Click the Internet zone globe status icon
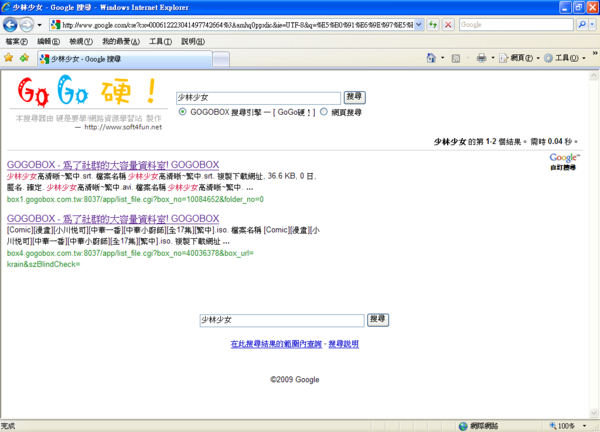The width and height of the screenshot is (600, 432). click(463, 426)
